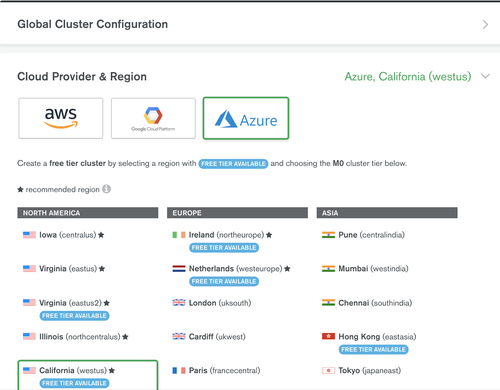Click the Cloud Provider & Region heading
The image size is (500, 390).
click(82, 76)
